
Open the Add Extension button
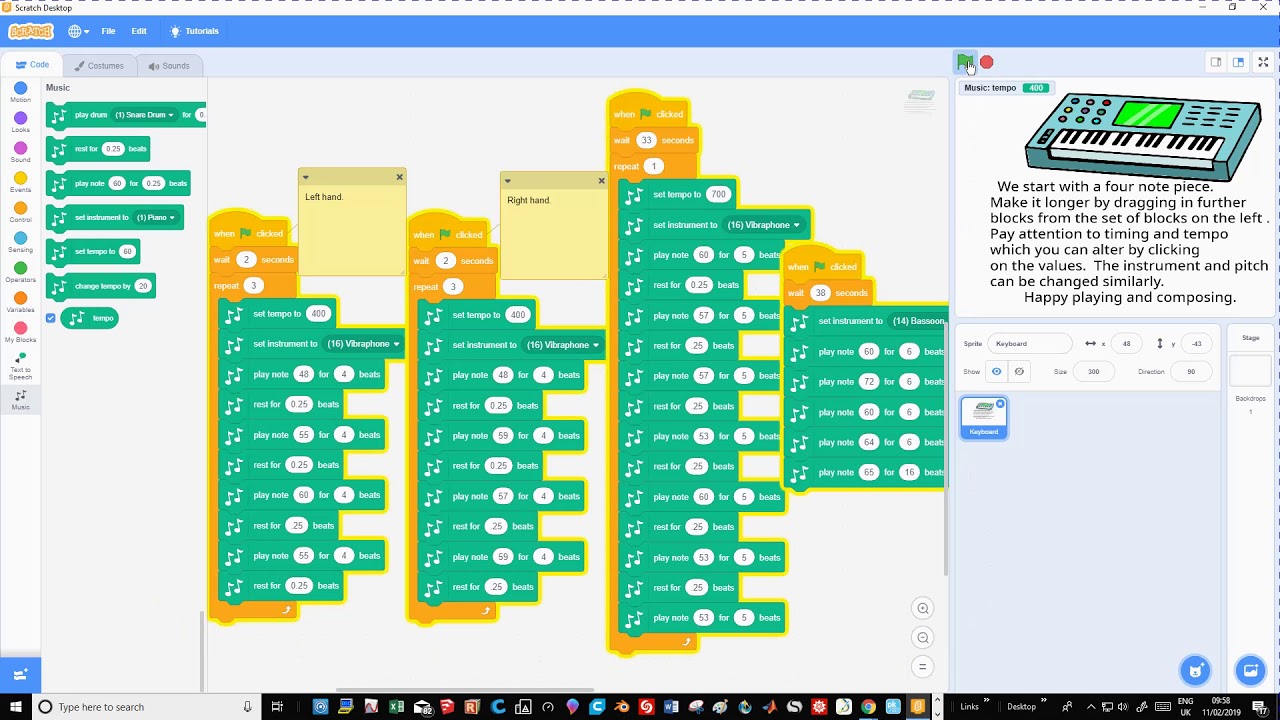tap(20, 674)
